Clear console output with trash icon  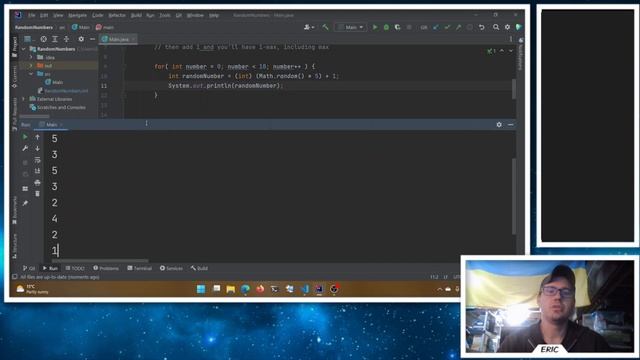(x=37, y=194)
